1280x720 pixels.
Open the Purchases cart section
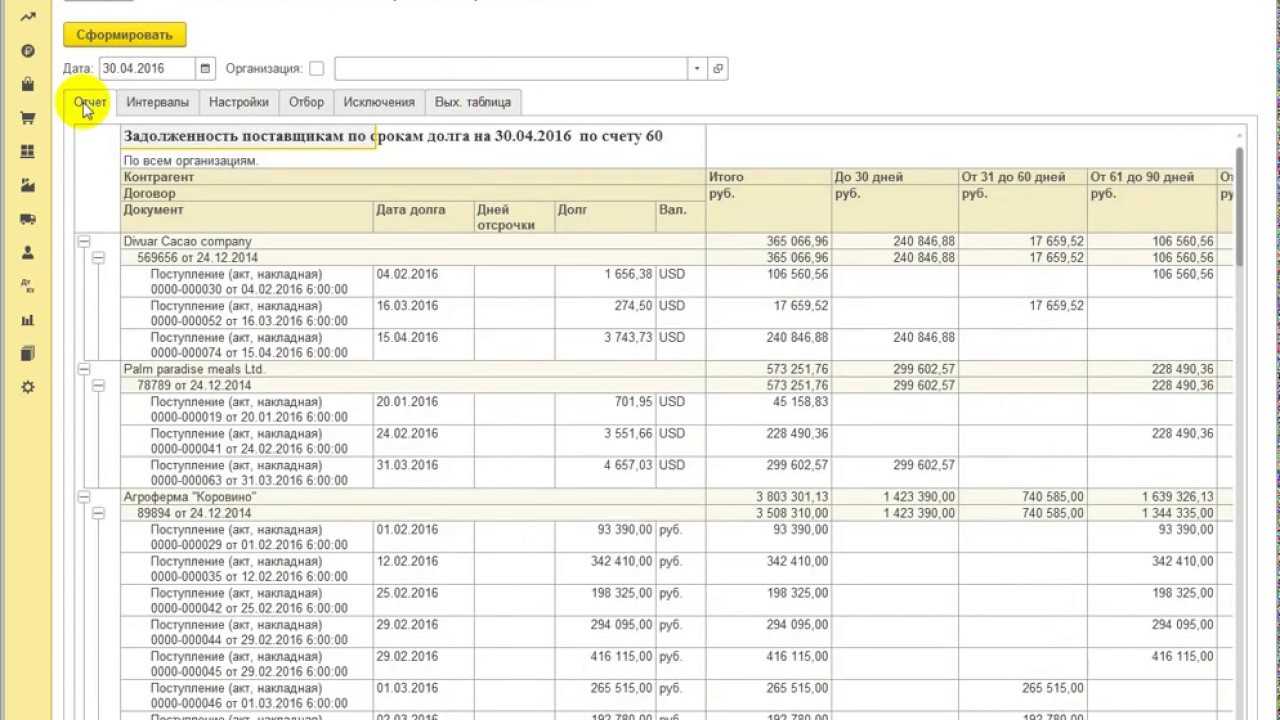coord(28,118)
